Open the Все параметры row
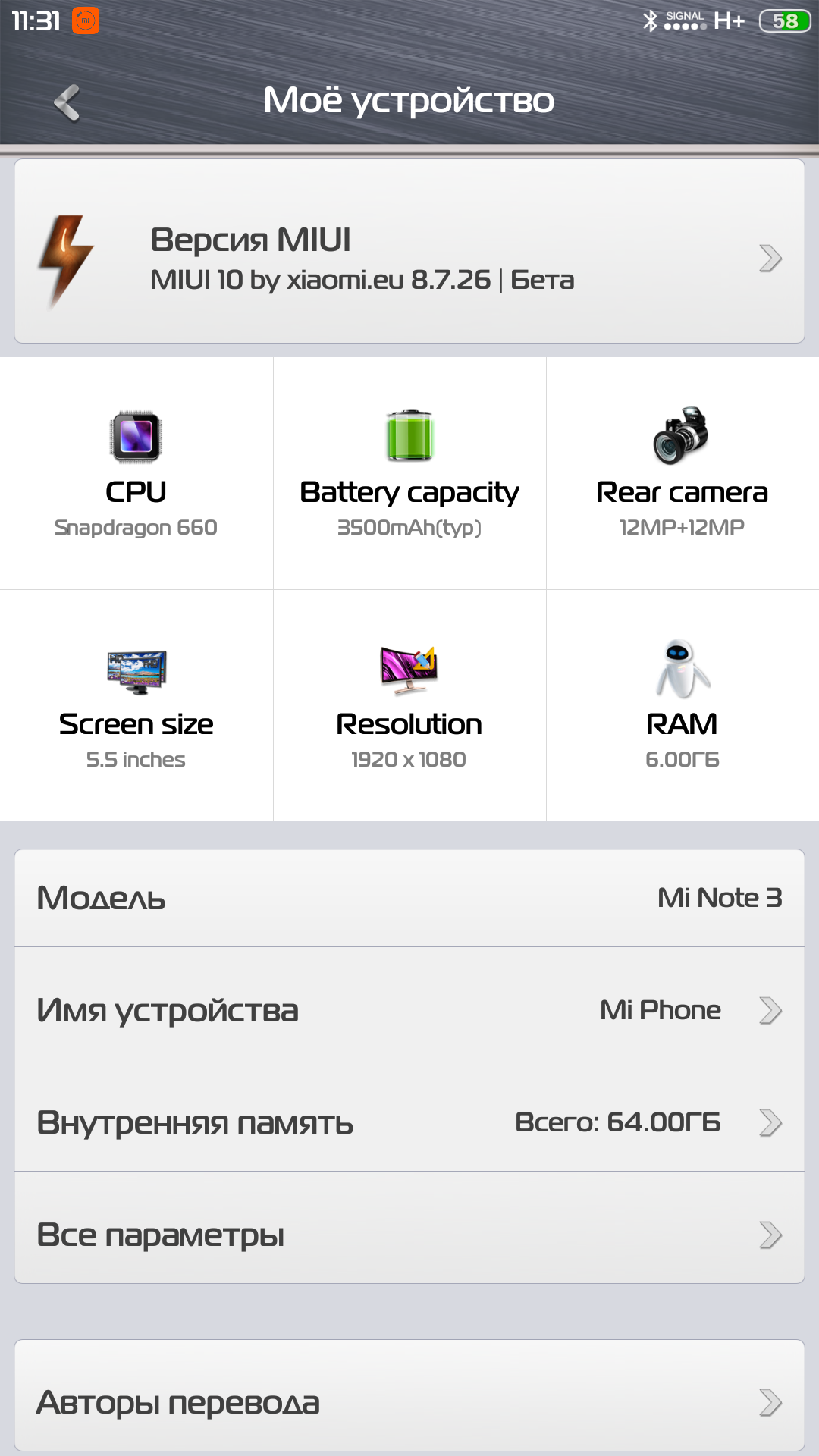819x1456 pixels. tap(409, 1228)
